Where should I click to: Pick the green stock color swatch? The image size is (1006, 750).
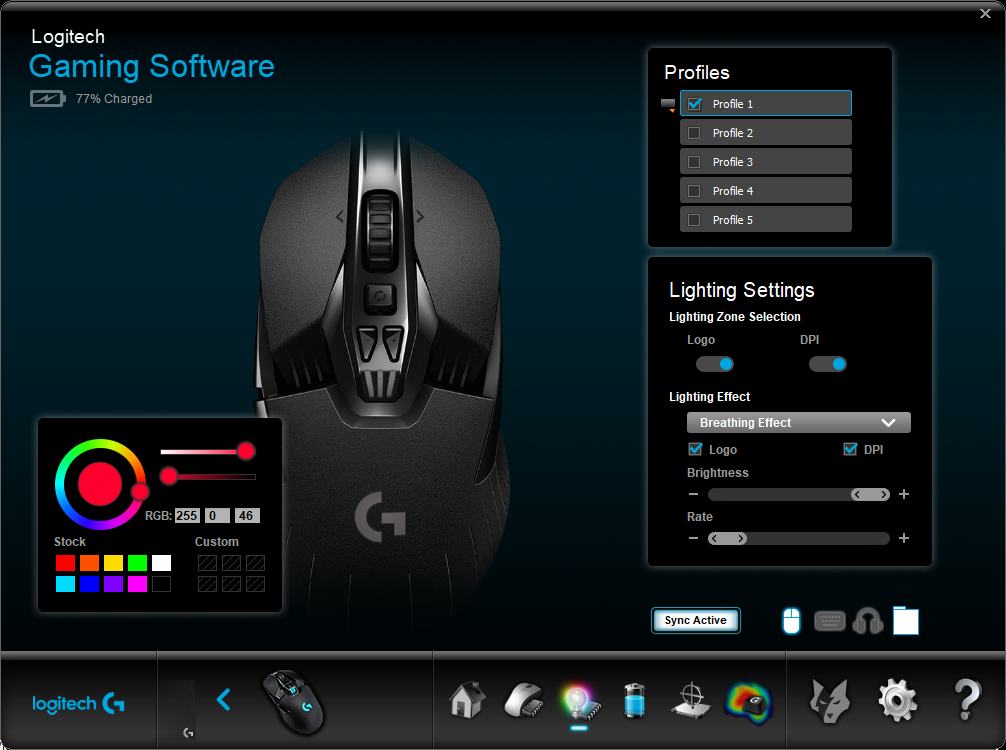(137, 563)
